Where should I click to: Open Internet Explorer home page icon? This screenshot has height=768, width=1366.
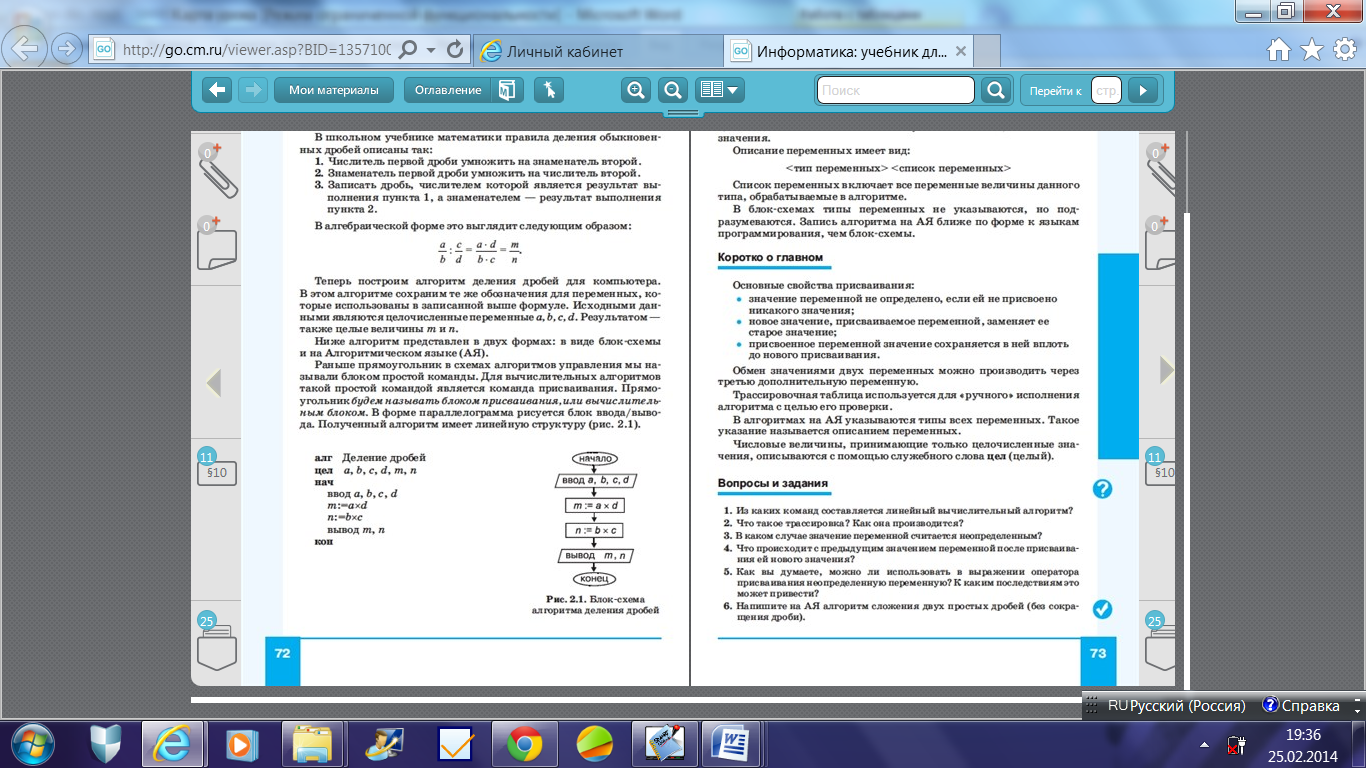pyautogui.click(x=1278, y=50)
